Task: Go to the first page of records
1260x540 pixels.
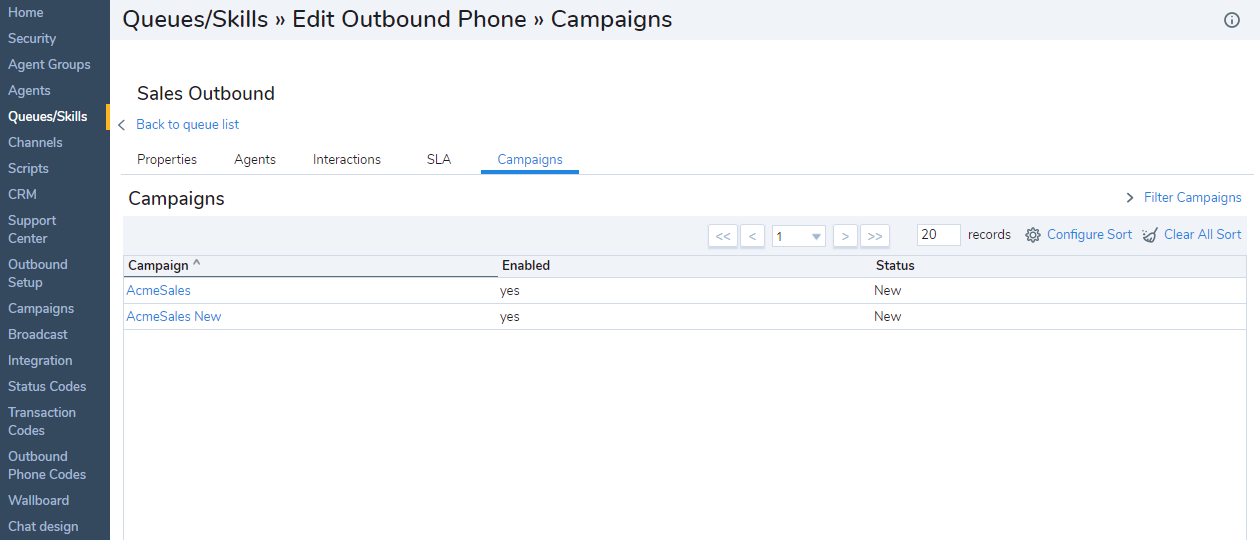Action: (x=722, y=236)
